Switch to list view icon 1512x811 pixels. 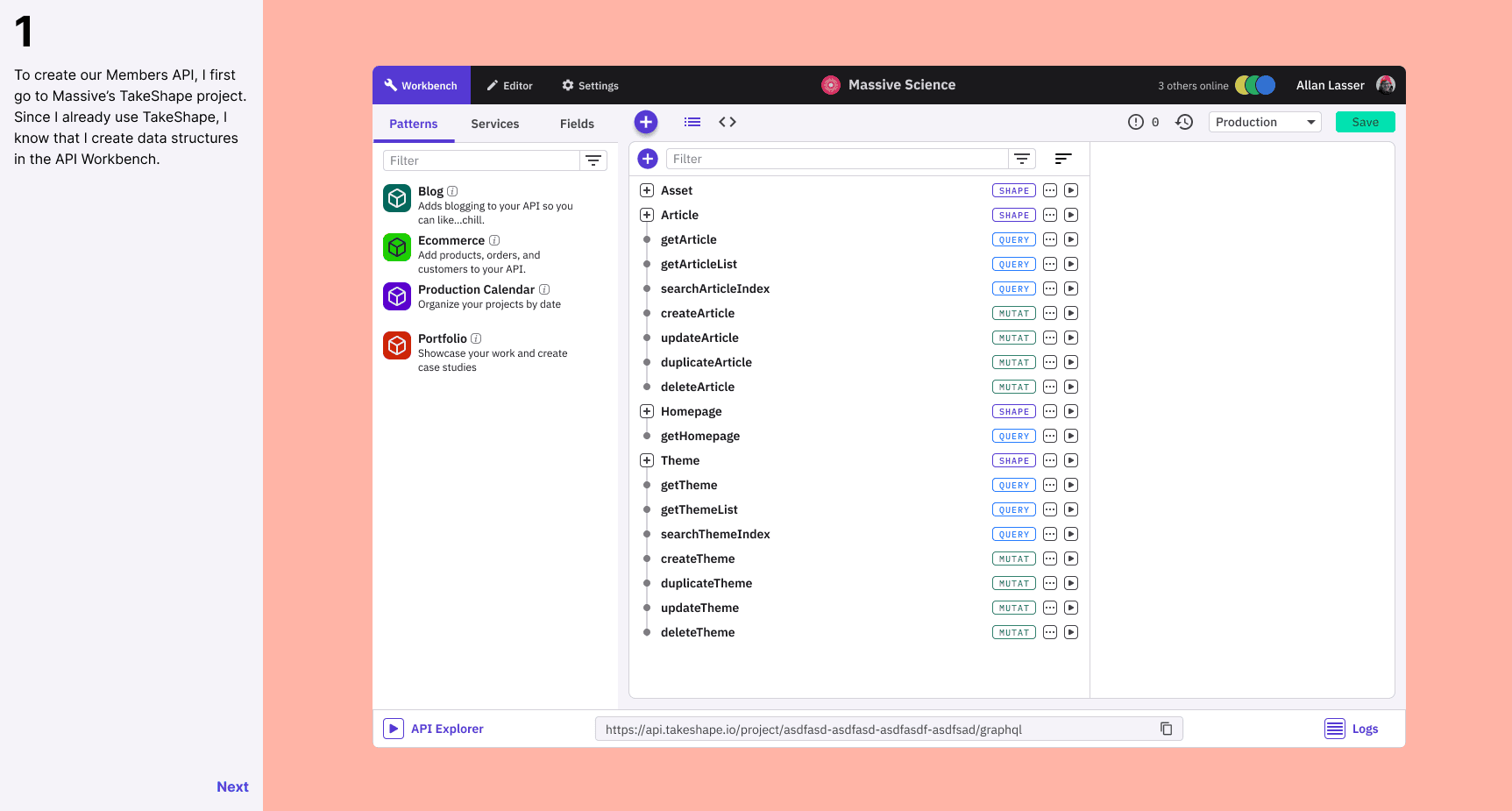point(692,122)
